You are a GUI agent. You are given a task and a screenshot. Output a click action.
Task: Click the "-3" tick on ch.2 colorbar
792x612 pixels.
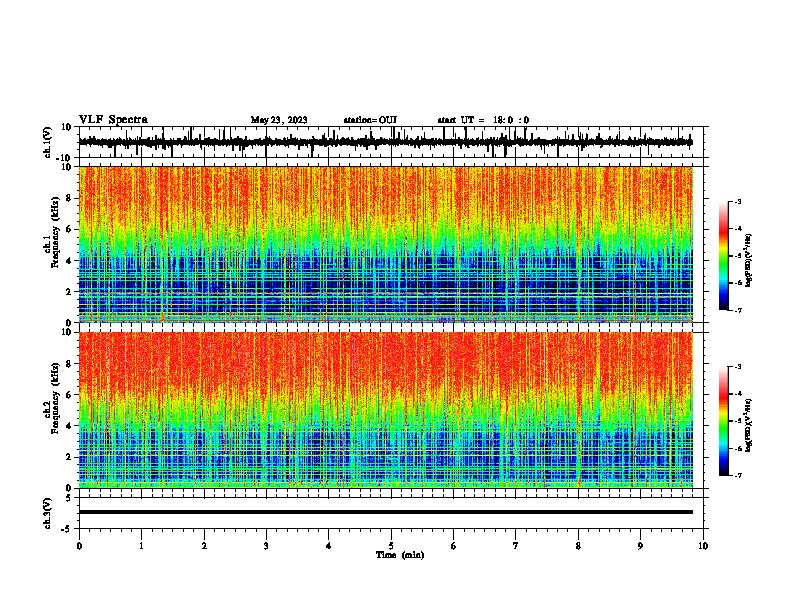[x=738, y=367]
